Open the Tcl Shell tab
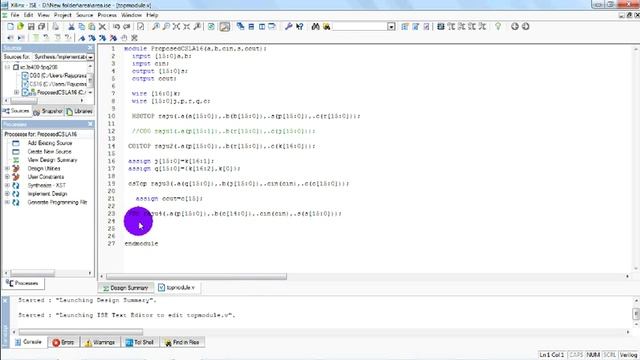Image resolution: width=640 pixels, height=360 pixels. tap(140, 342)
